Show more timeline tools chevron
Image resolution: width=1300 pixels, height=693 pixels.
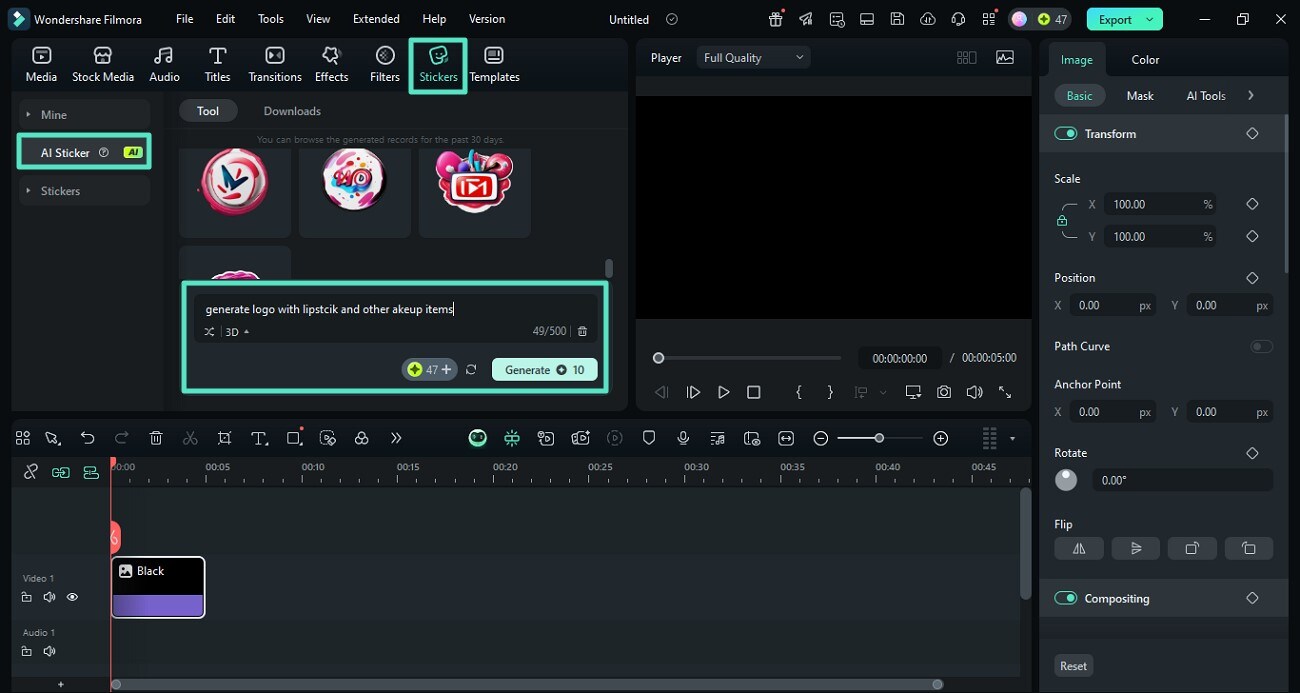pos(396,438)
